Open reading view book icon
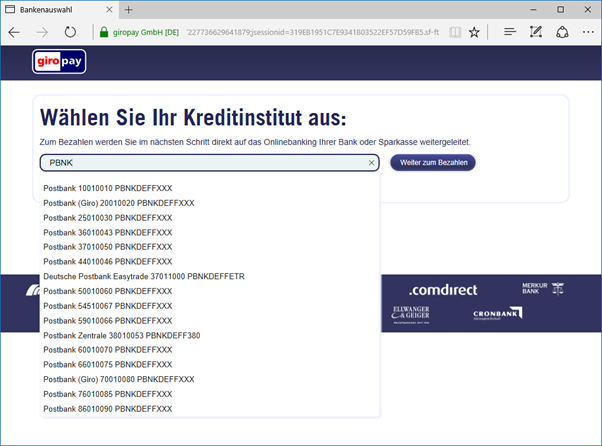Image resolution: width=602 pixels, height=446 pixels. click(x=455, y=32)
